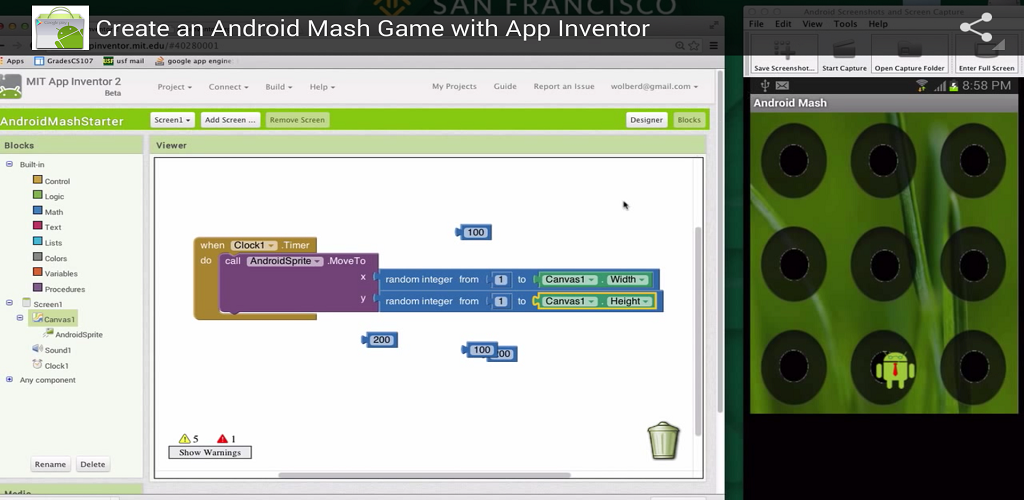Open View menu in Android Screenshots window
This screenshot has height=500, width=1024.
812,23
